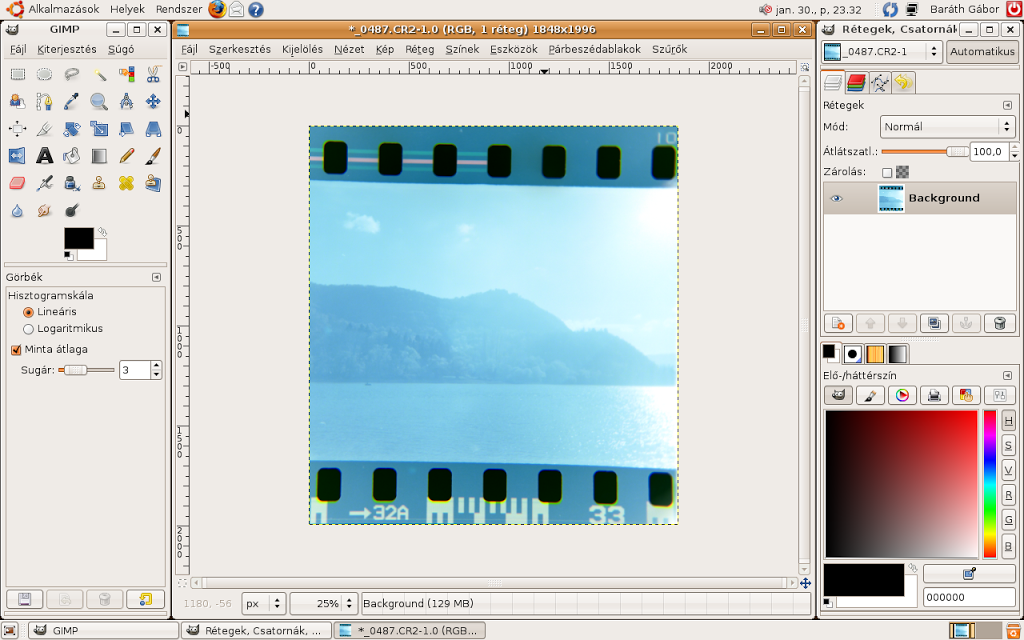The width and height of the screenshot is (1024, 640).
Task: Toggle Zárolás alpha lock checkbox
Action: (x=887, y=172)
